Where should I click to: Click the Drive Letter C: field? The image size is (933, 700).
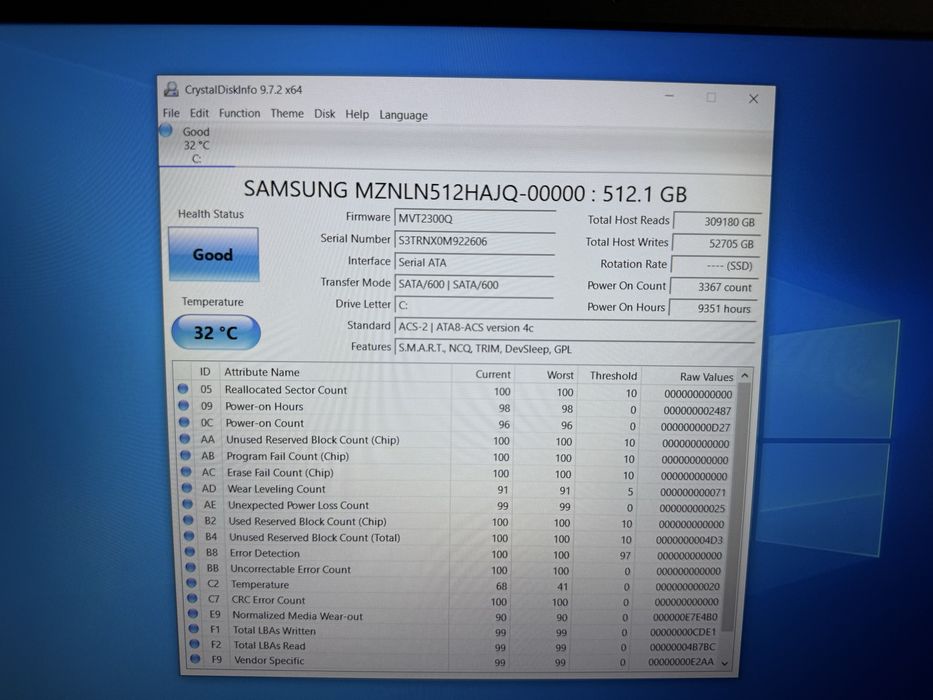[474, 305]
